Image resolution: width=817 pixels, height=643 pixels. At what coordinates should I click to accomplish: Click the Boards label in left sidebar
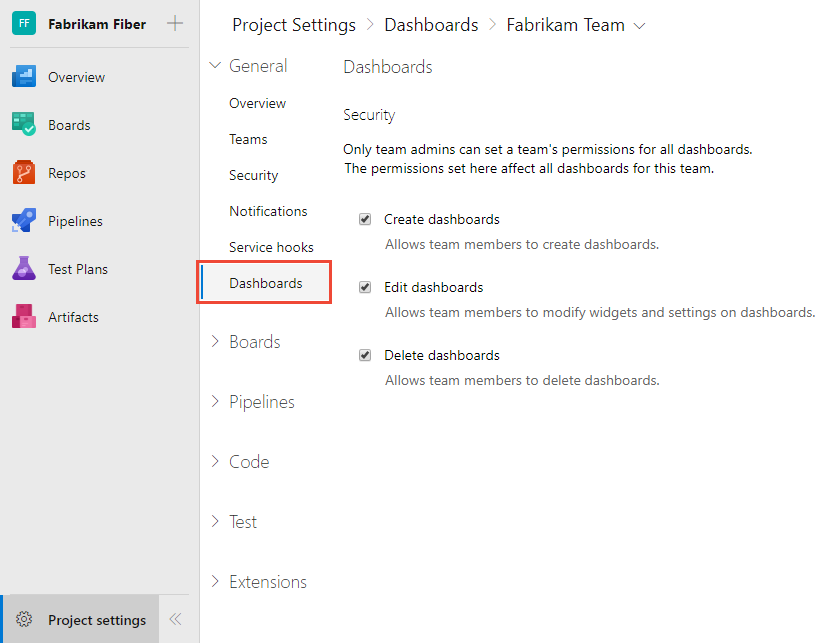click(x=69, y=125)
